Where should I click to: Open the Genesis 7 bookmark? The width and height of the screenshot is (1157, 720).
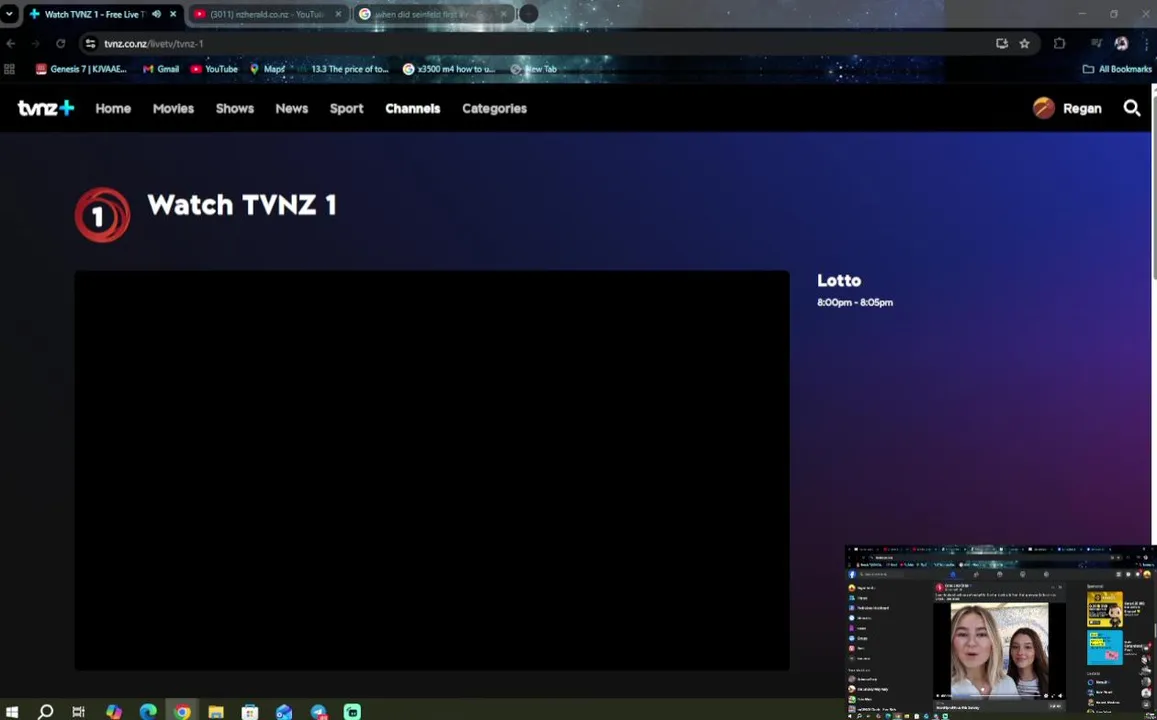[81, 69]
